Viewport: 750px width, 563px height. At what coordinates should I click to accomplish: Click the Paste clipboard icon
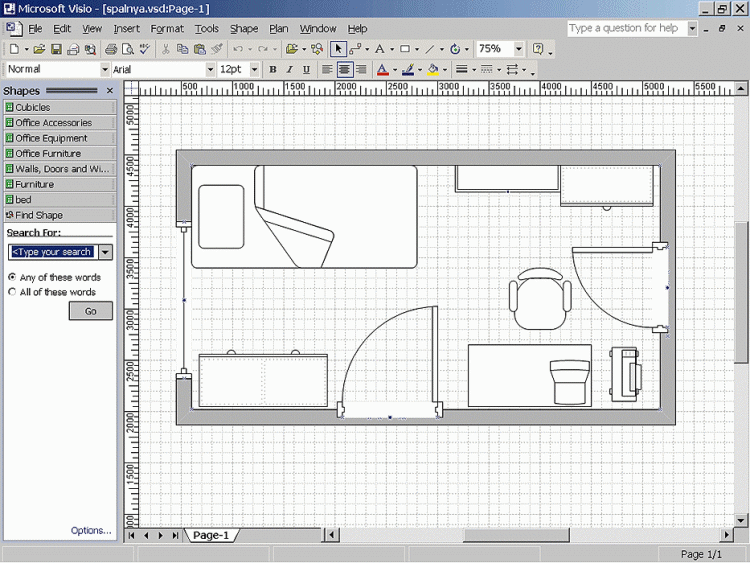tap(199, 49)
